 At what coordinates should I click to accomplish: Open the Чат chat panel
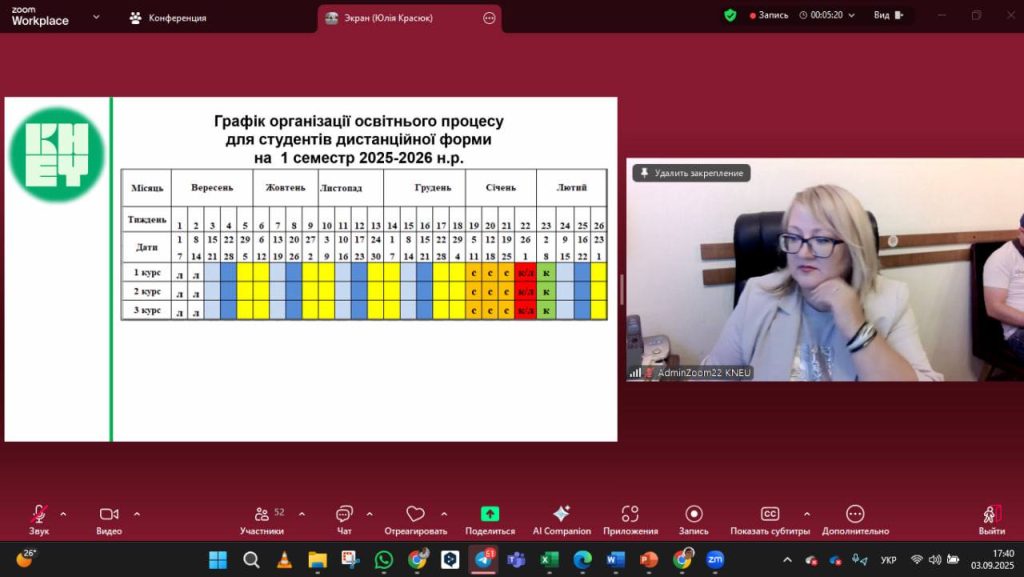pos(344,514)
